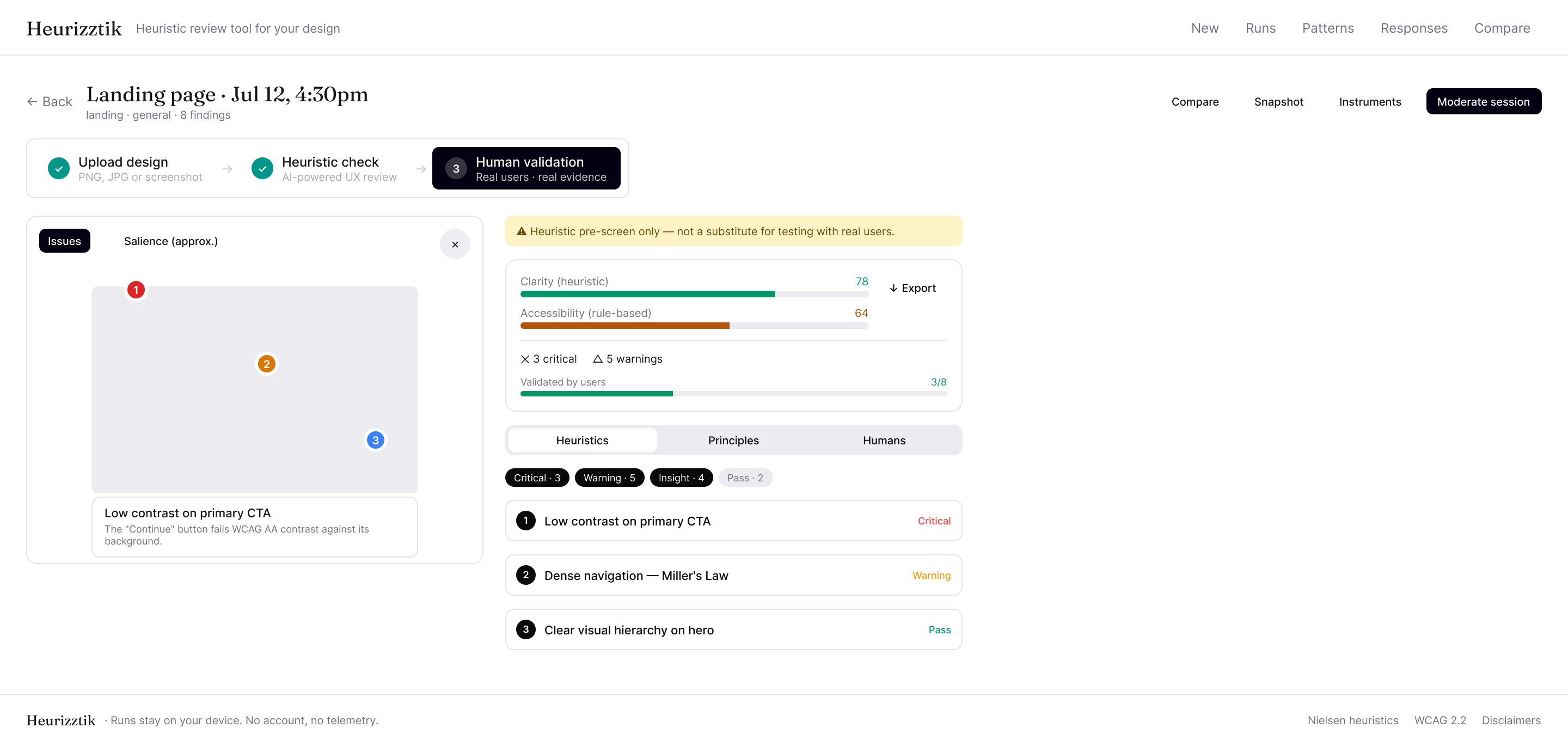Image resolution: width=1568 pixels, height=746 pixels.
Task: Open the WCAG 2.2 footer link
Action: (1440, 720)
